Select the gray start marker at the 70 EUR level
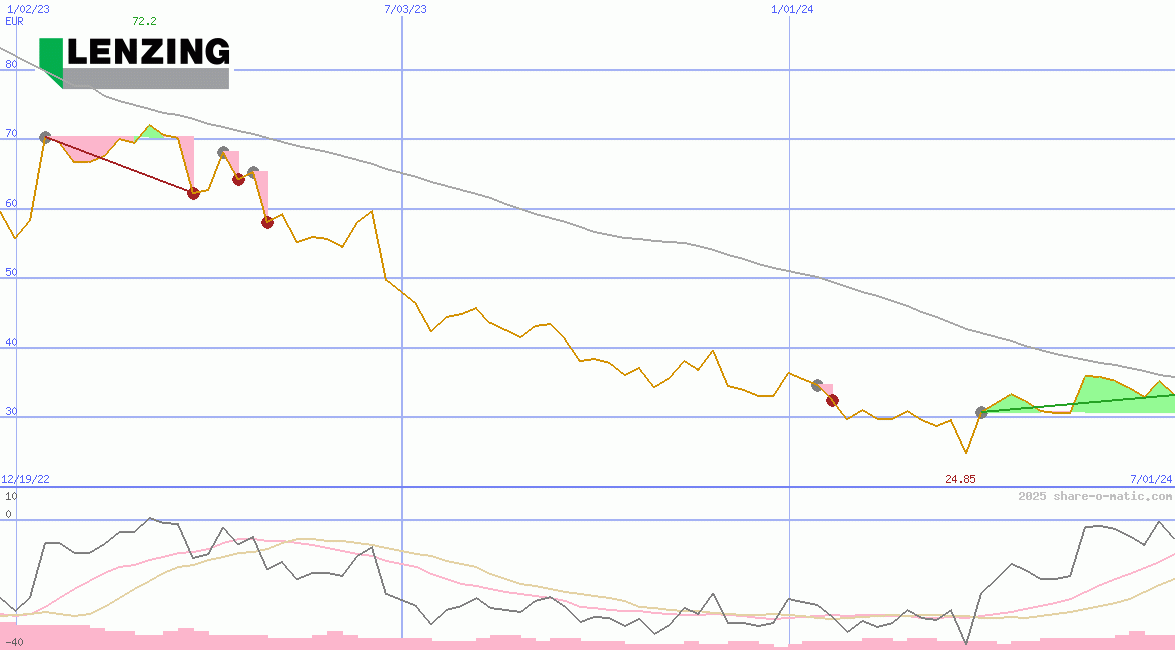This screenshot has width=1175, height=650. coord(45,137)
